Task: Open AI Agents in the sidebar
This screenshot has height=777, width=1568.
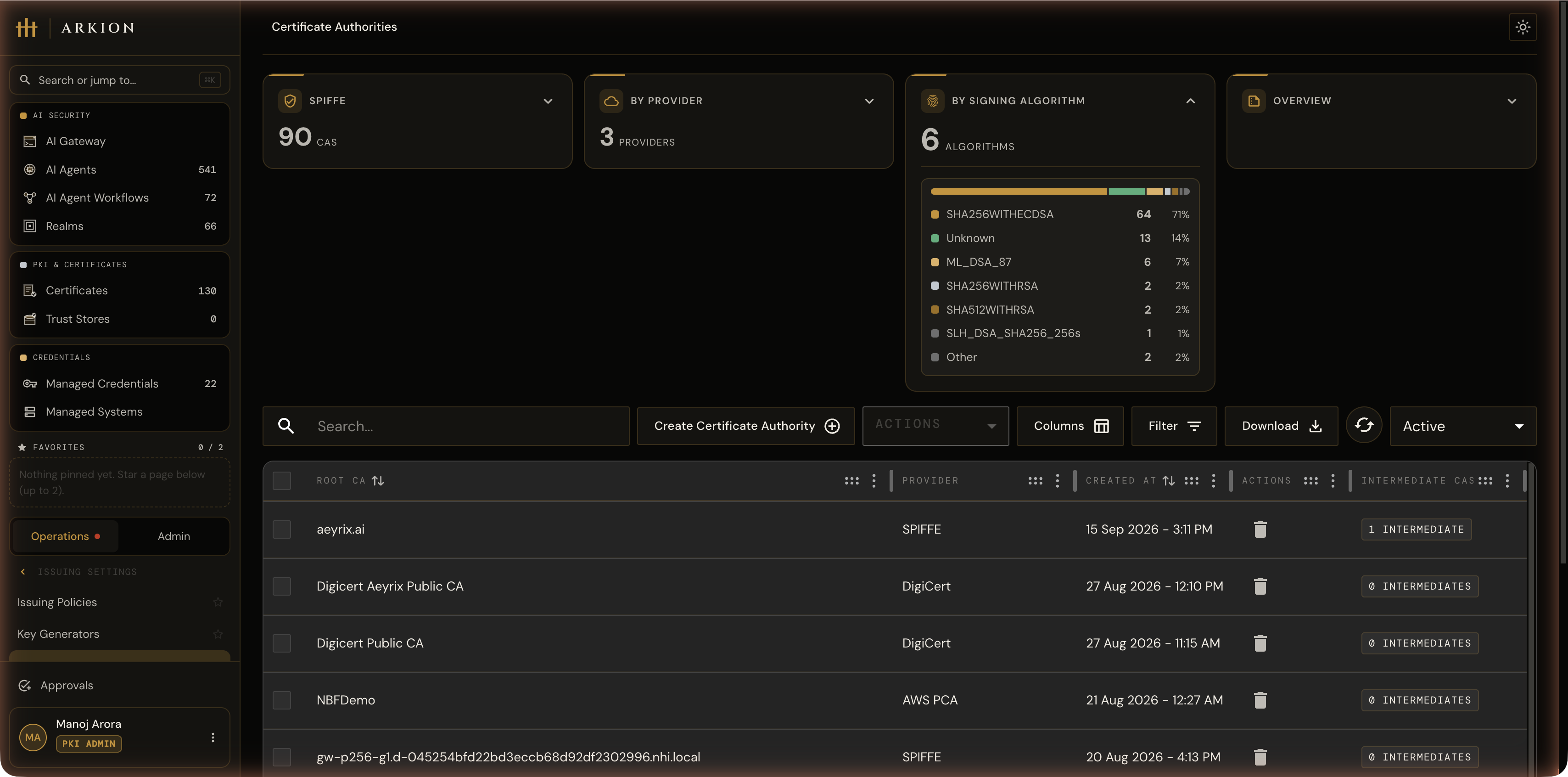Action: pyautogui.click(x=120, y=169)
